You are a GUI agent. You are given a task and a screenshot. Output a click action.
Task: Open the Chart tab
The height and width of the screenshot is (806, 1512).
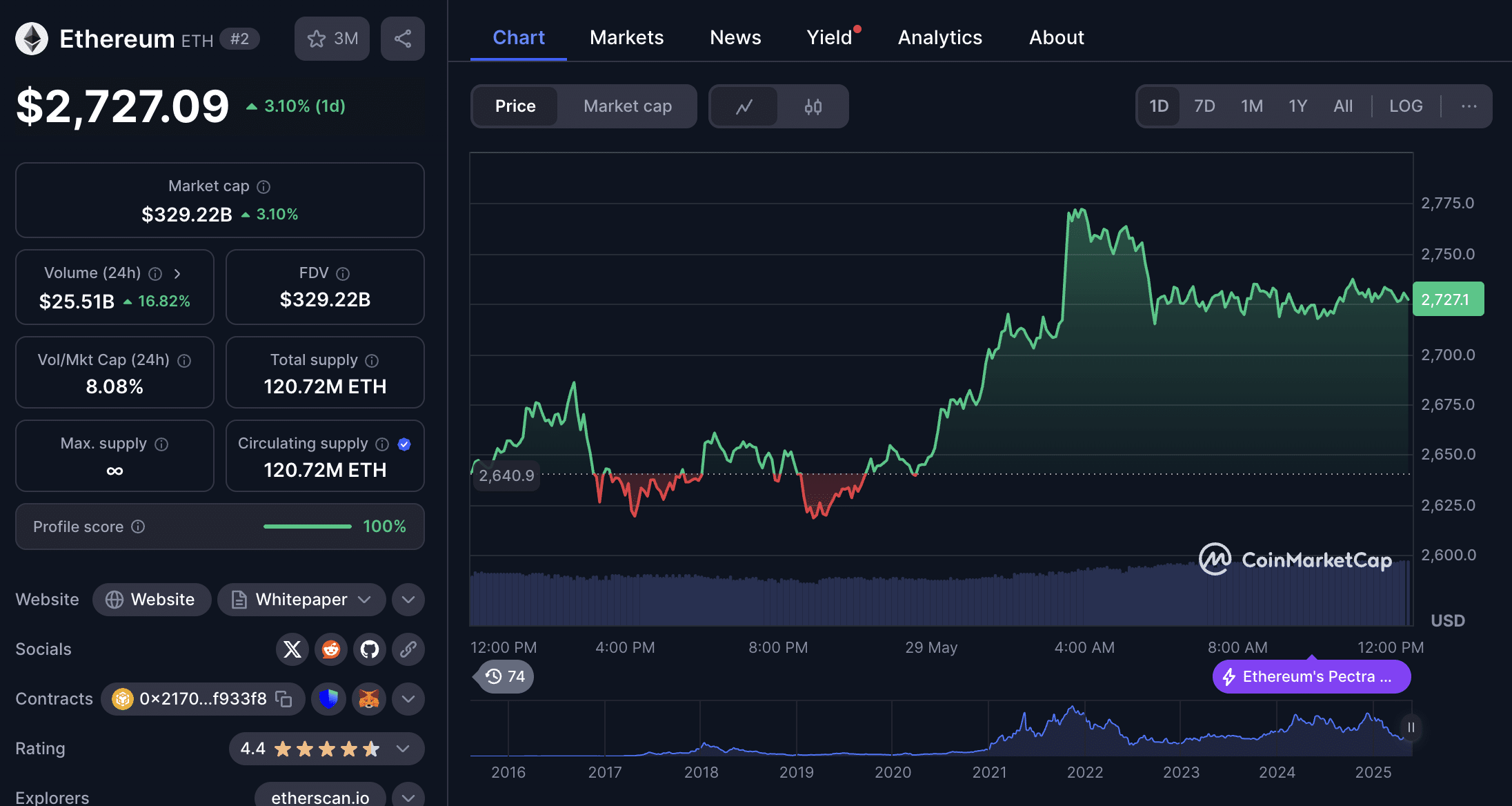click(x=519, y=37)
